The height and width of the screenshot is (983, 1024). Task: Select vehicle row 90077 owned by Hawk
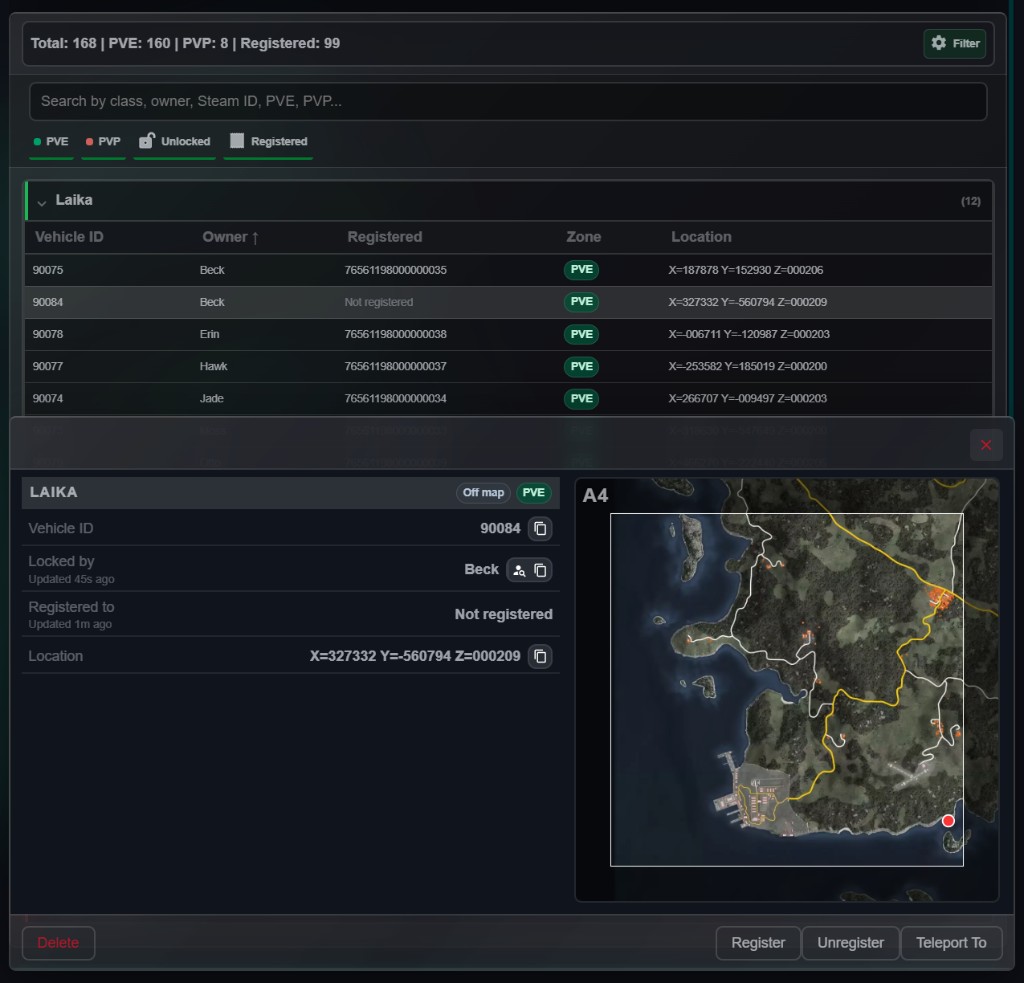(x=508, y=366)
